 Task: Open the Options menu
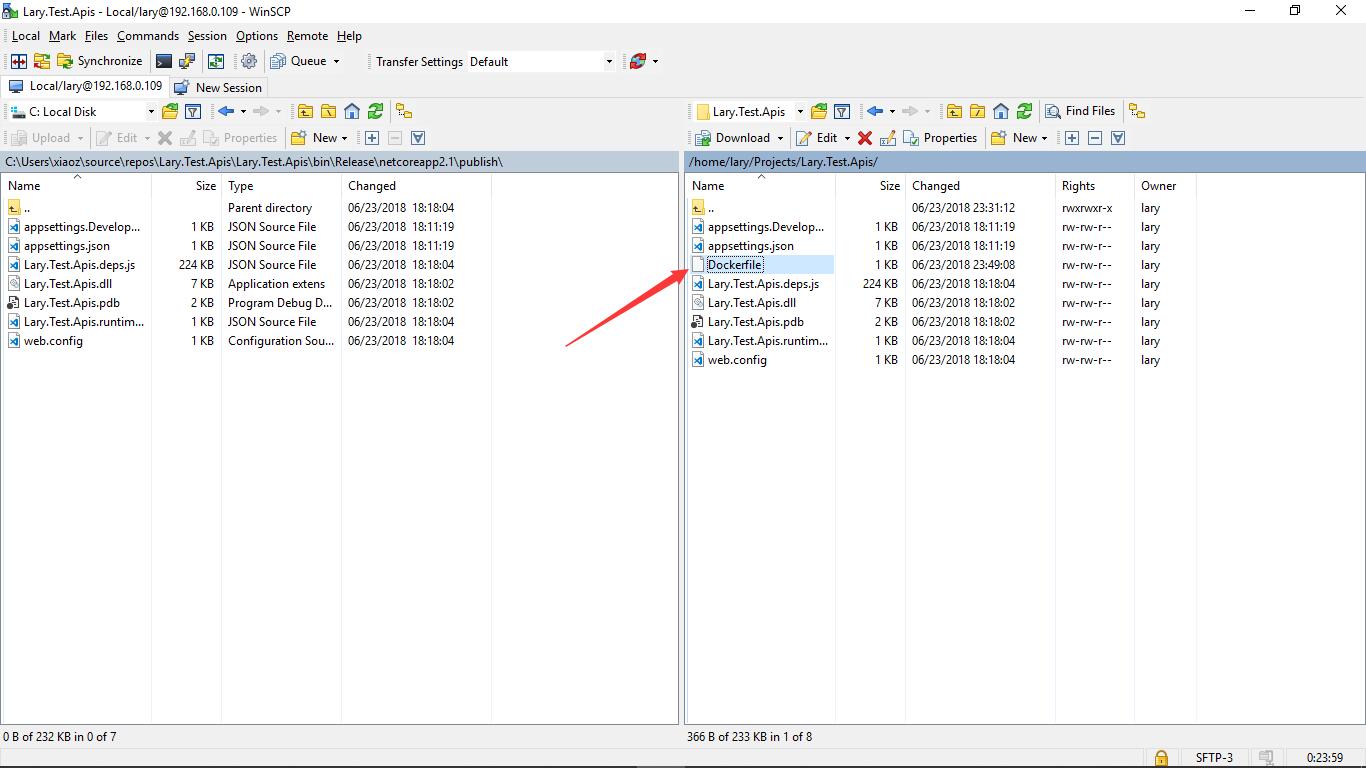257,36
